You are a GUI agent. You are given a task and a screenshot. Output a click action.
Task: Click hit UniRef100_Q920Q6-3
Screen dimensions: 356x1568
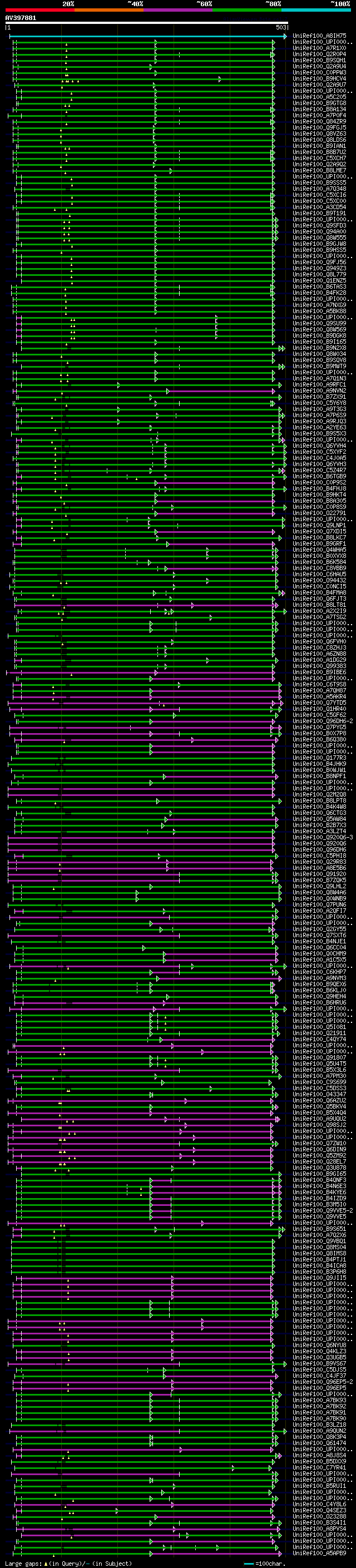point(323,838)
